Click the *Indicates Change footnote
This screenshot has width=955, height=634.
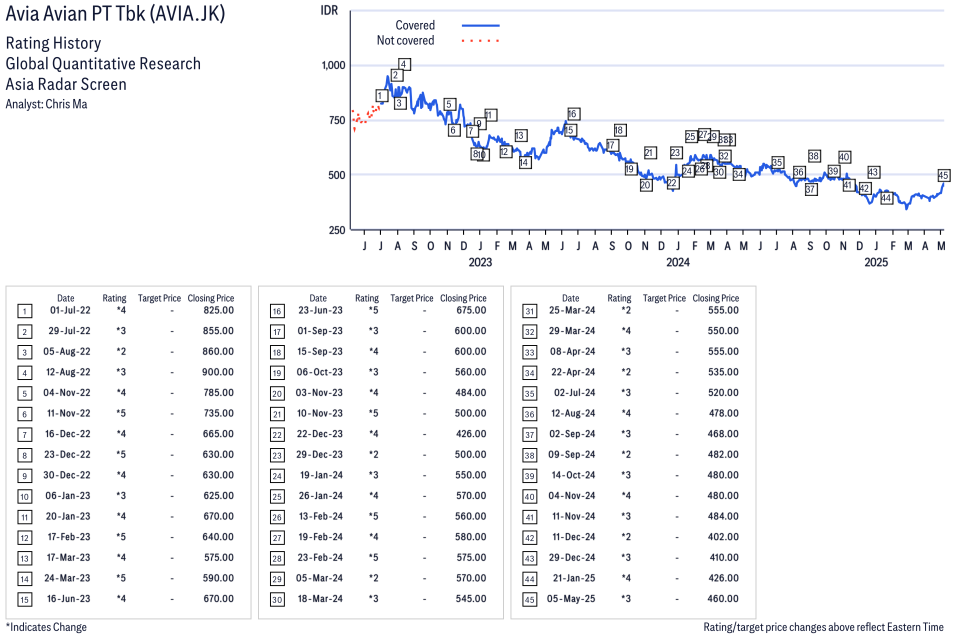[46, 627]
